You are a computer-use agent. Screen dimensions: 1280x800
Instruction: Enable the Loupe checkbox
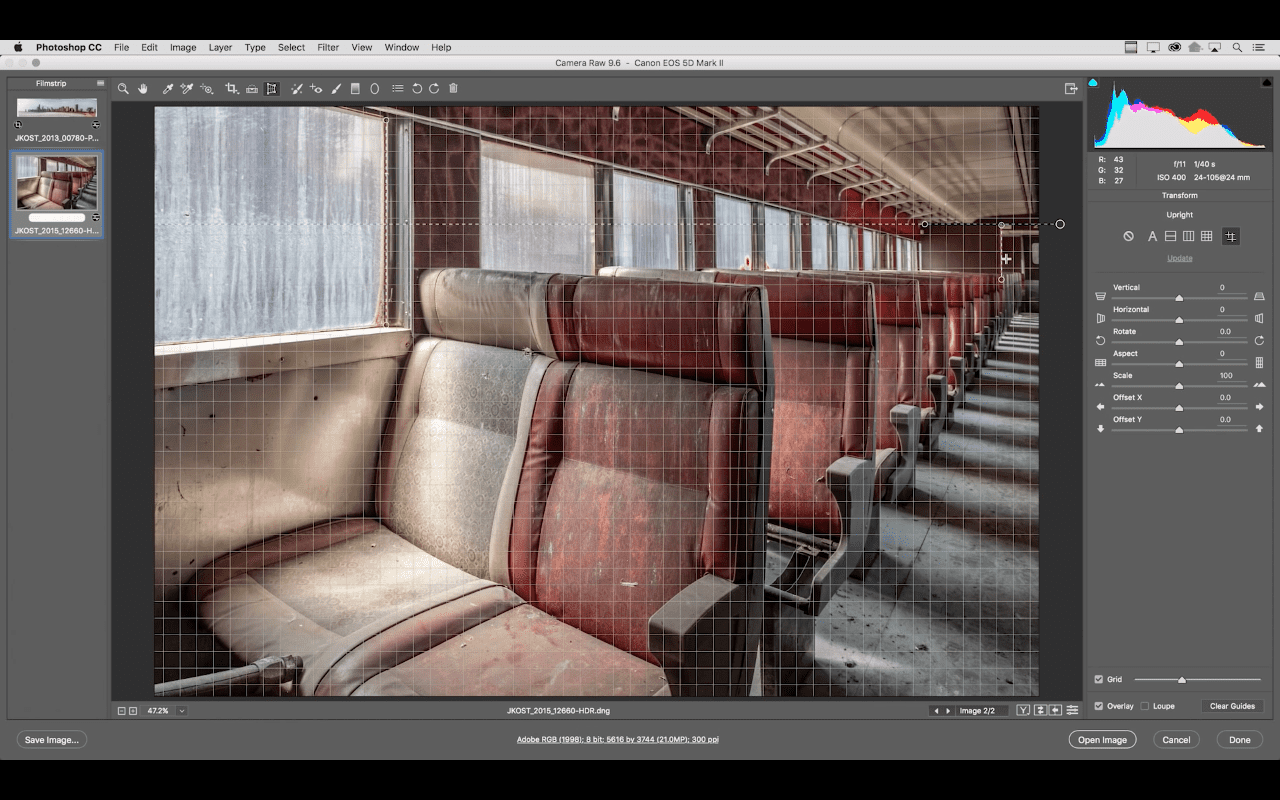pyautogui.click(x=1145, y=706)
